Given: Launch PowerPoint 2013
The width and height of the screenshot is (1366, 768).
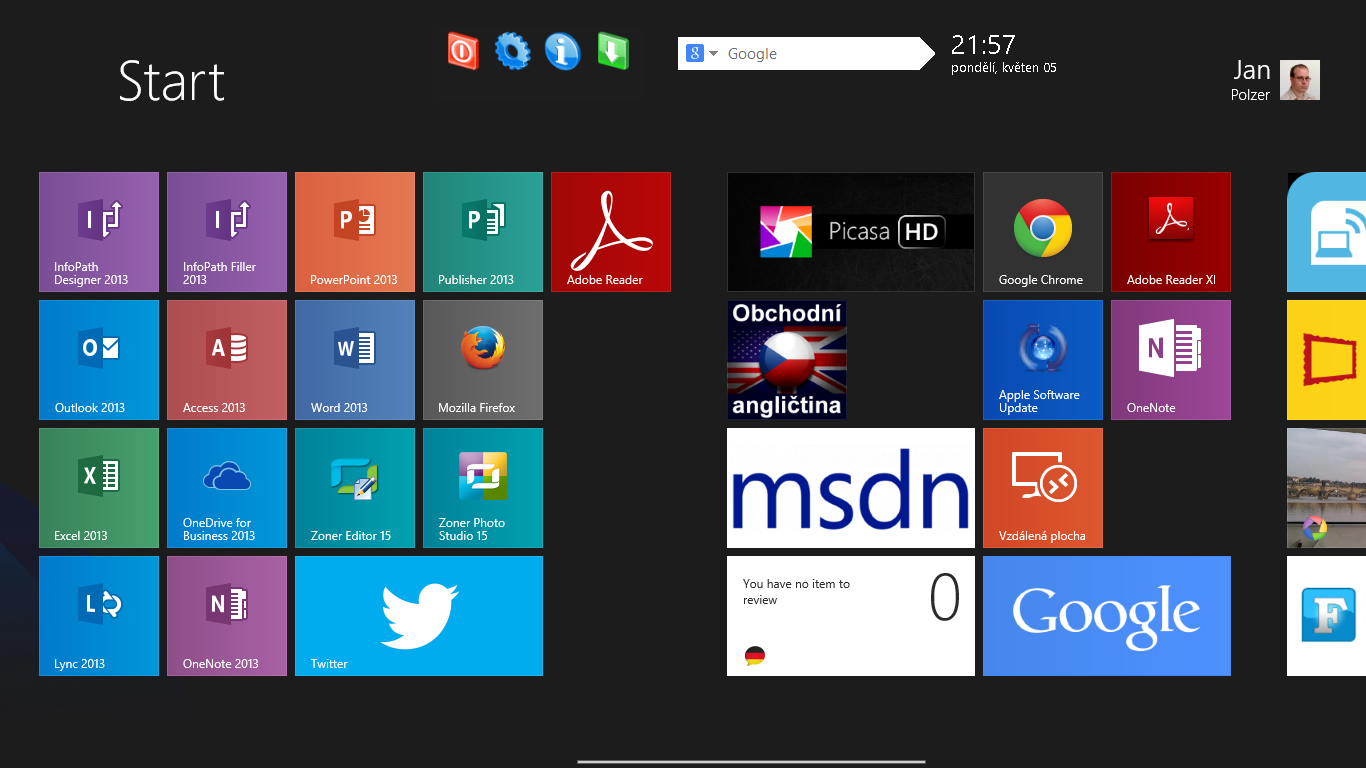Looking at the screenshot, I should point(355,232).
